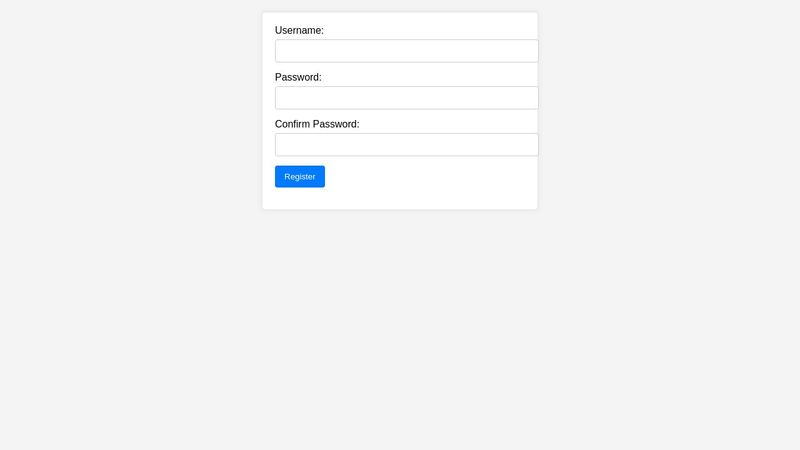Submit the registration form with Register

pyautogui.click(x=300, y=177)
